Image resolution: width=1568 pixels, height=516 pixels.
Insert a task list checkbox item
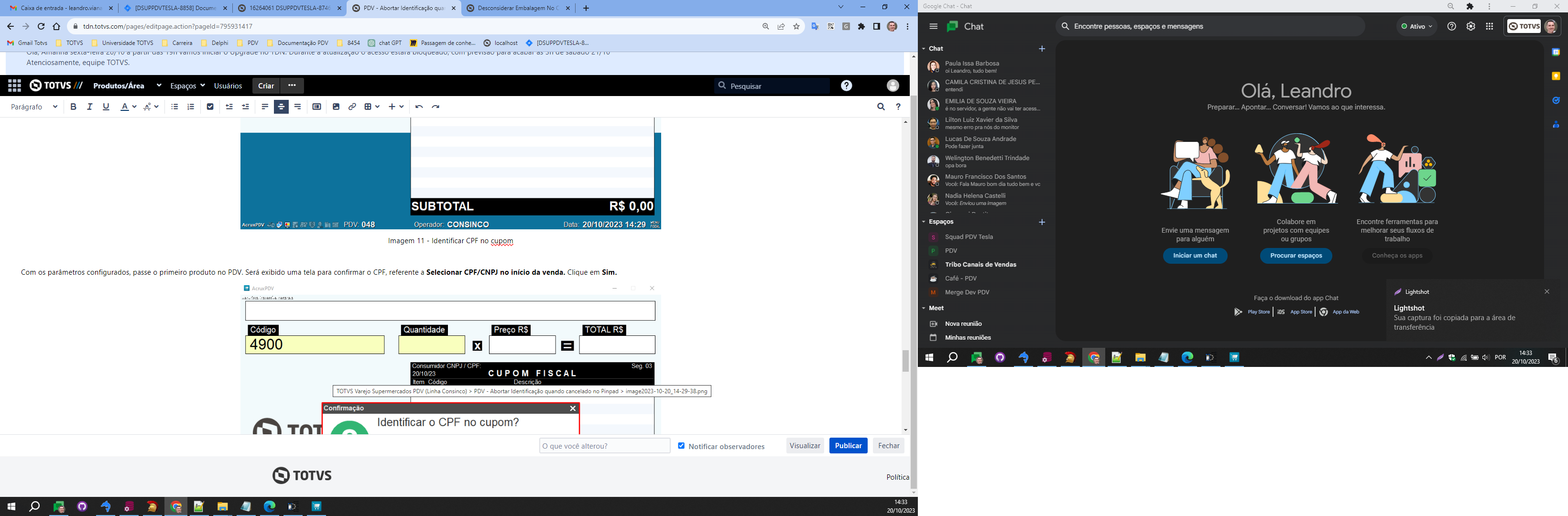[210, 107]
